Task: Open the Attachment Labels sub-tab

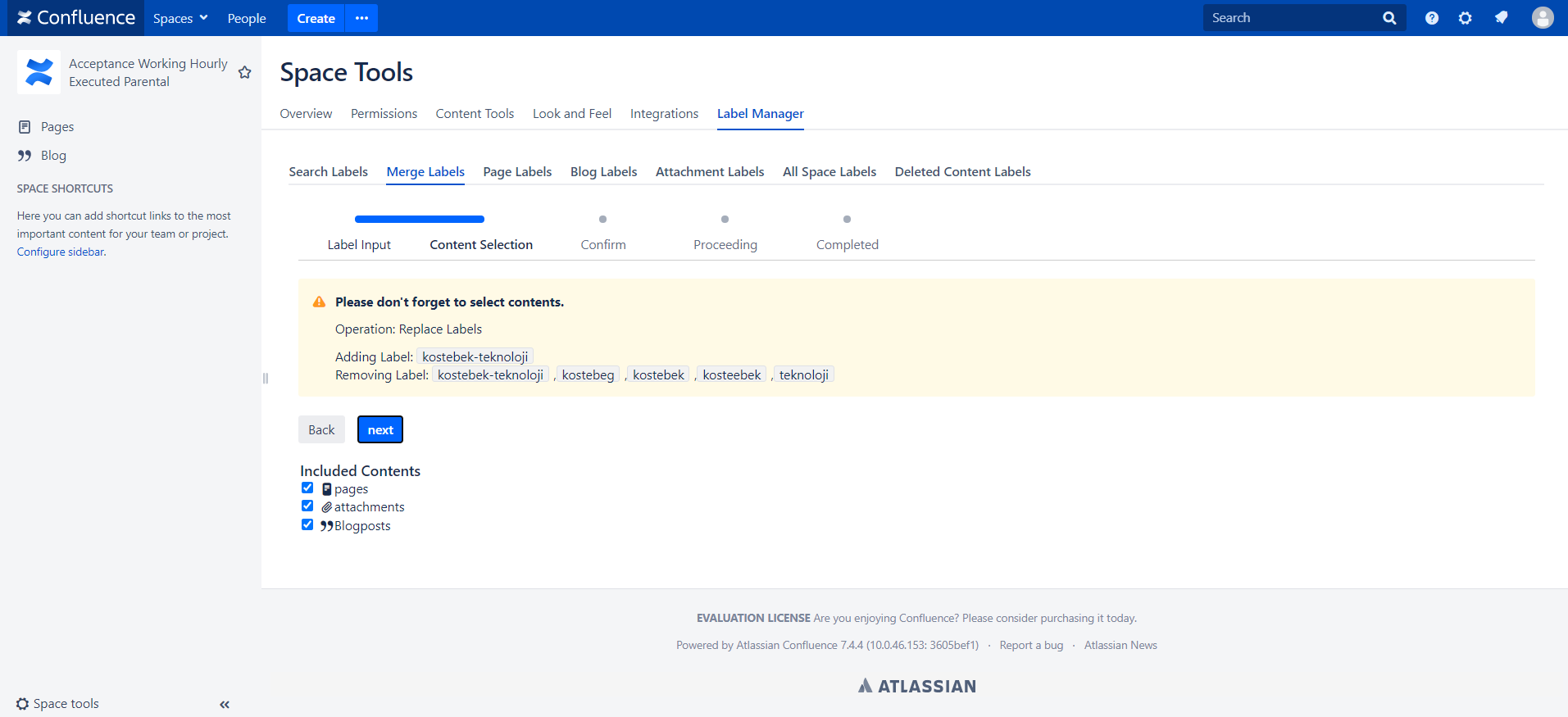Action: point(710,172)
